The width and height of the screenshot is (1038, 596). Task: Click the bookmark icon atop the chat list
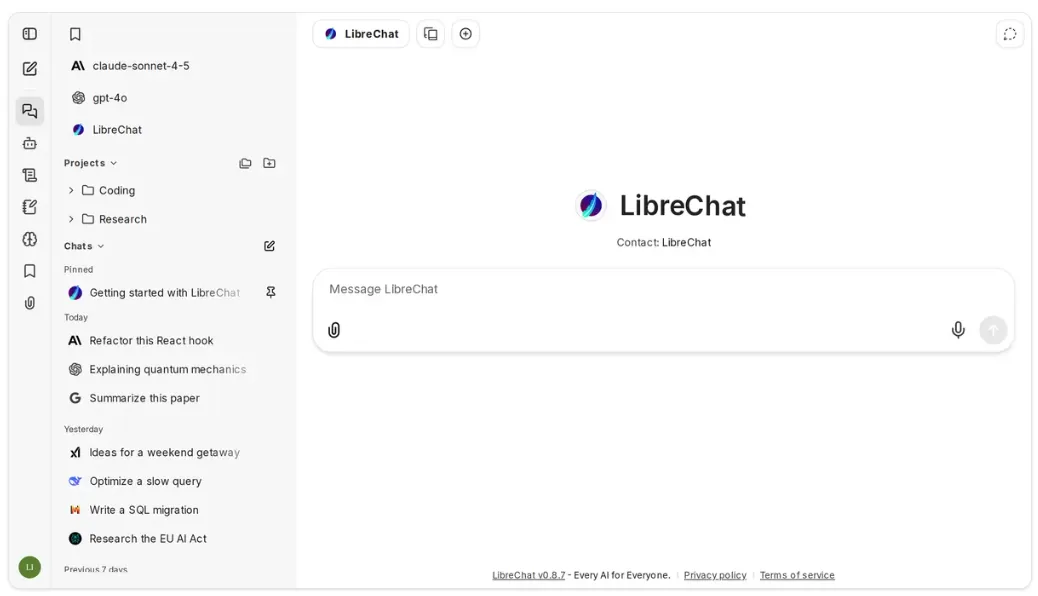pos(75,34)
